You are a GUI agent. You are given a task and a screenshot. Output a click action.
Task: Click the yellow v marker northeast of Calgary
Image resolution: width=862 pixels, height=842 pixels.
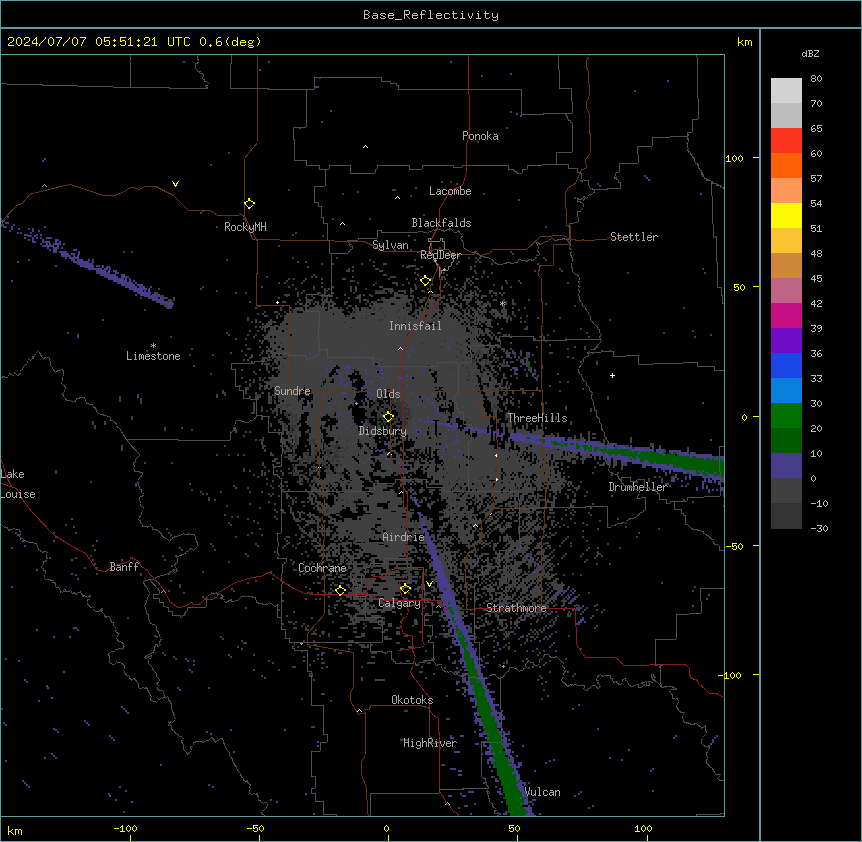click(429, 584)
